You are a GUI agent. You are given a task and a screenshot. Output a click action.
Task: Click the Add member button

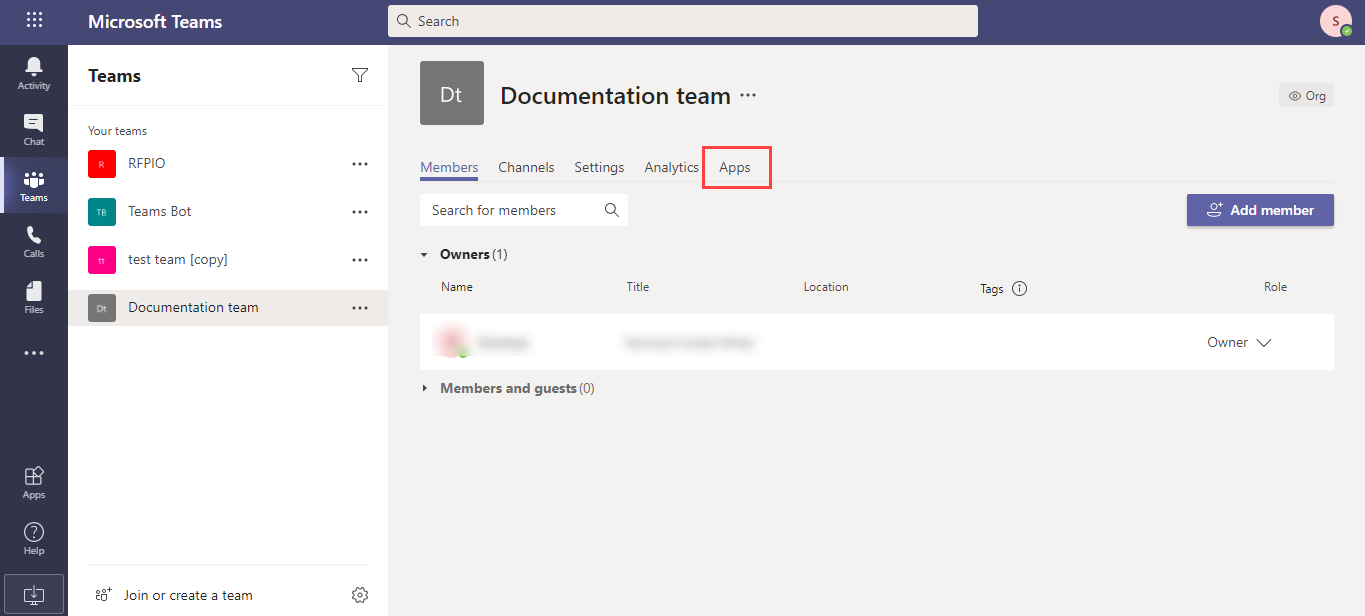coord(1260,210)
